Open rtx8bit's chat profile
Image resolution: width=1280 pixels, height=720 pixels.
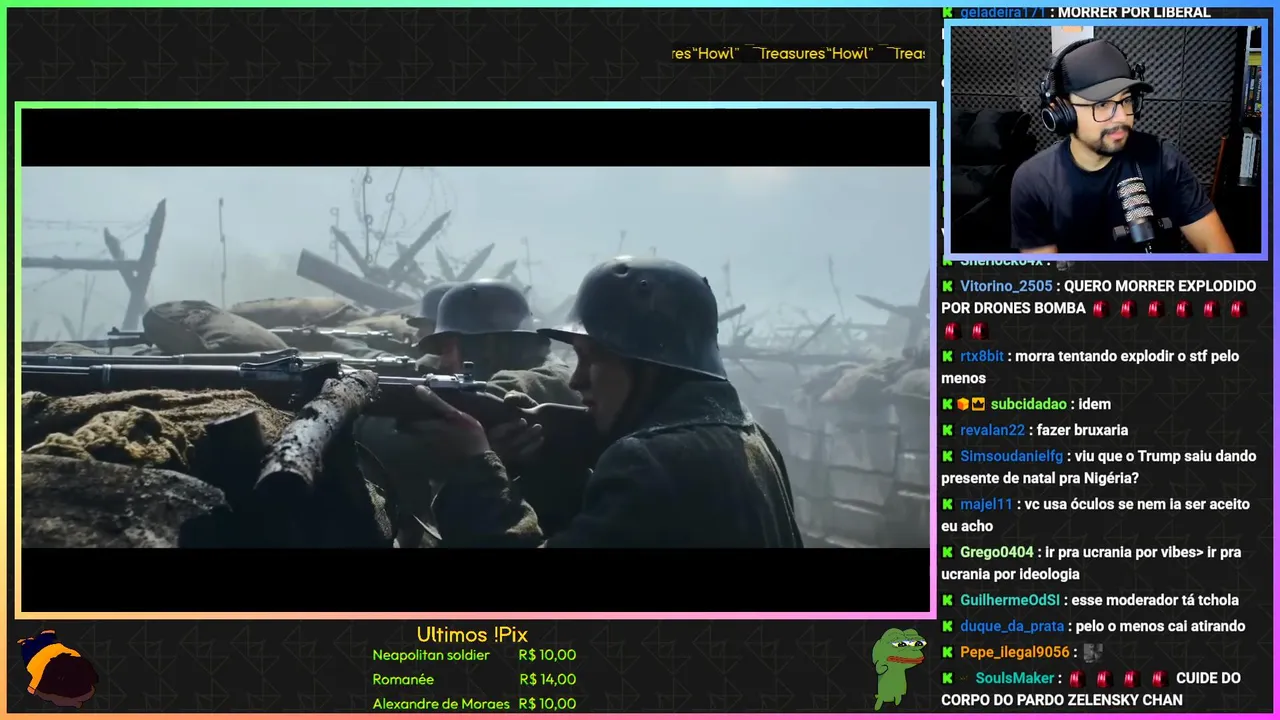[982, 356]
